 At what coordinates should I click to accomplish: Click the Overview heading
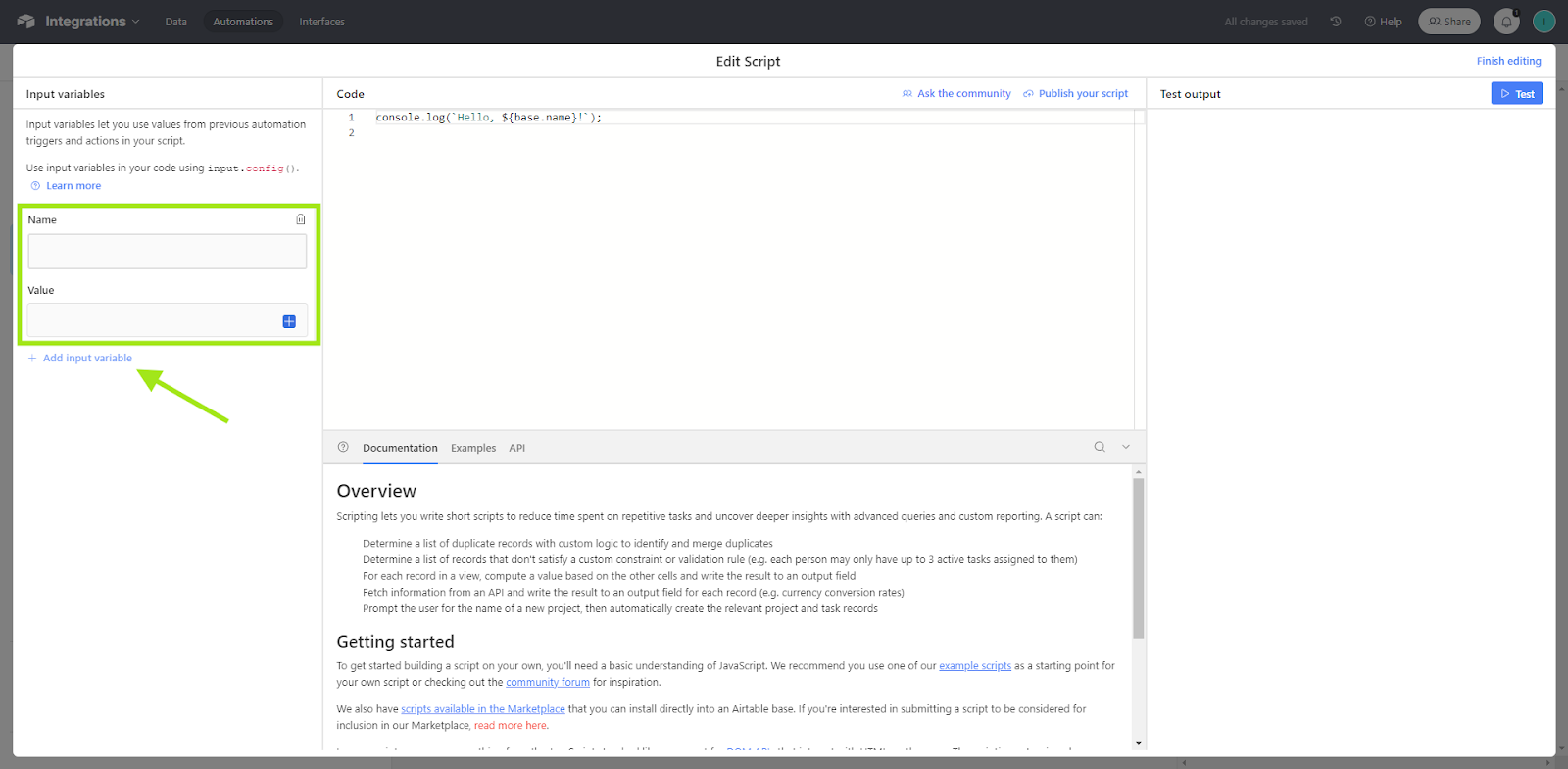click(376, 491)
